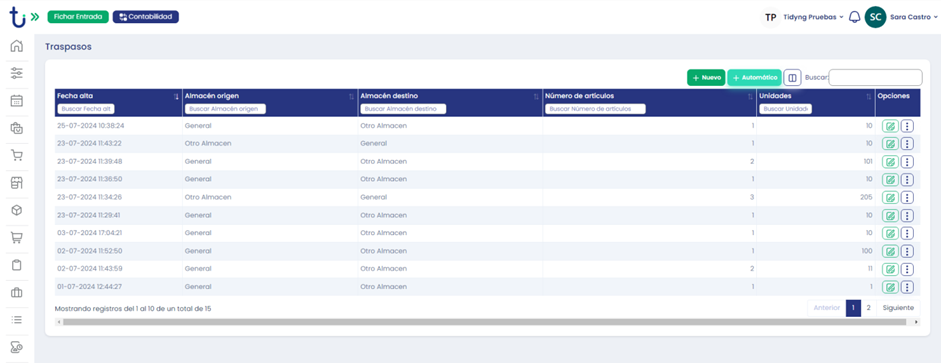The height and width of the screenshot is (363, 941).
Task: Click the horizontal scrollbar under the table
Action: 484,322
